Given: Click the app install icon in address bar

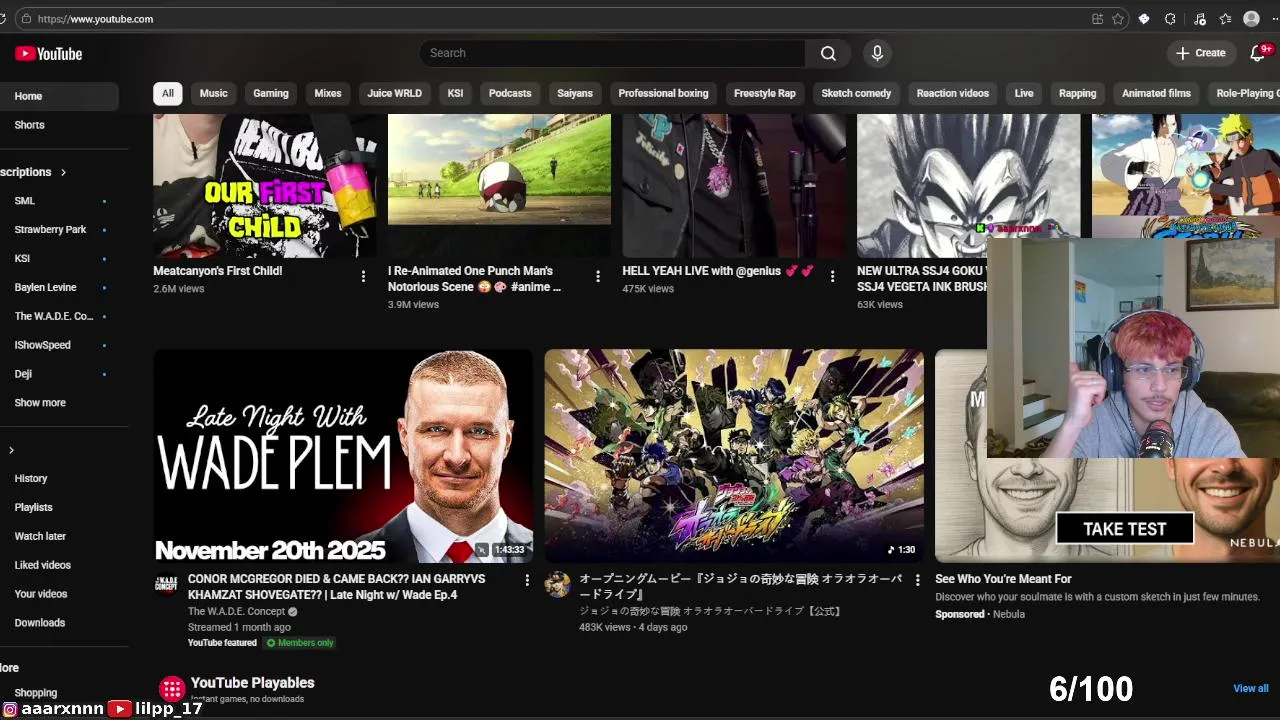Looking at the screenshot, I should tap(1097, 19).
